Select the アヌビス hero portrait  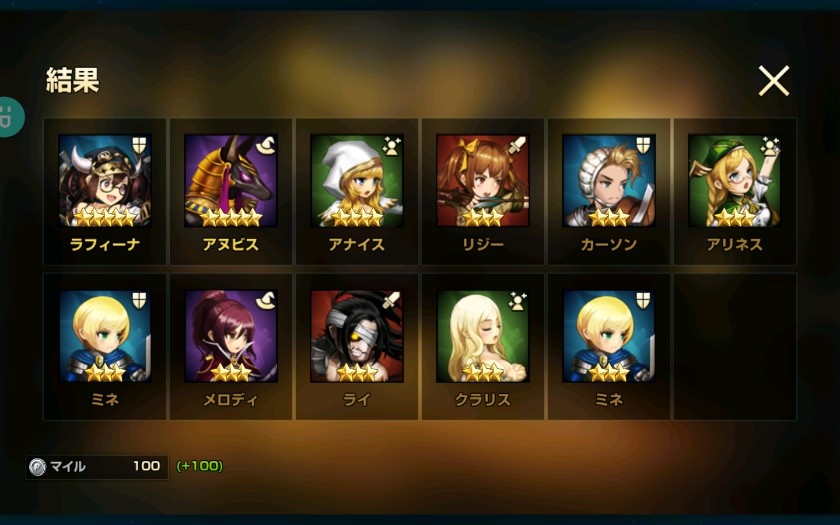[231, 181]
